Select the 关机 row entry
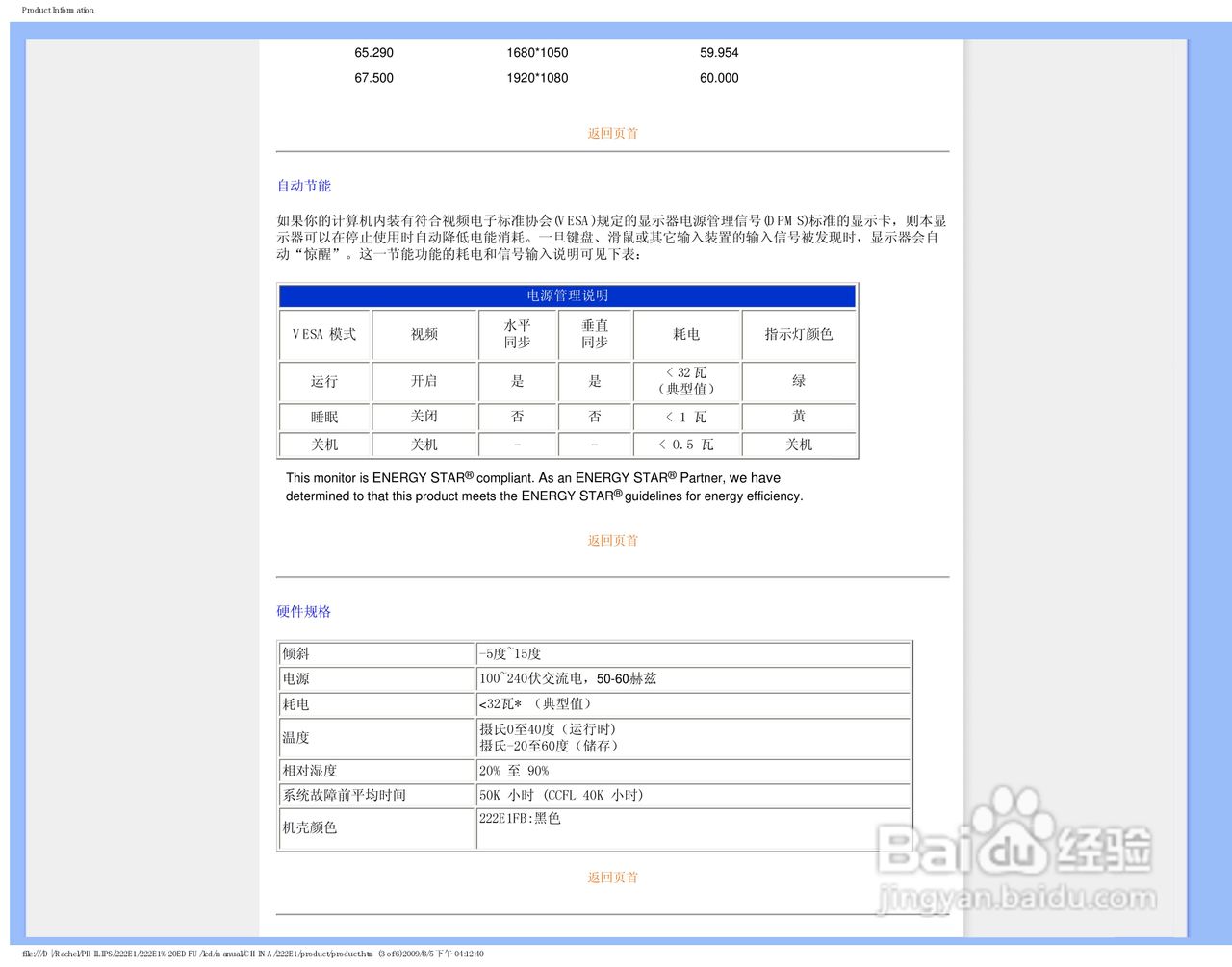The height and width of the screenshot is (967, 1232). click(324, 445)
